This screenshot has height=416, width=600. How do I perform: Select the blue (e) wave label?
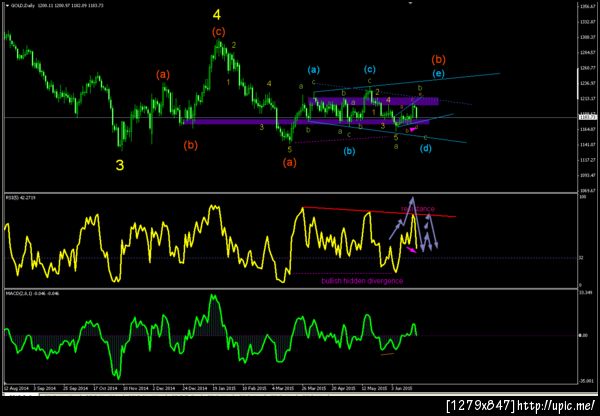438,74
